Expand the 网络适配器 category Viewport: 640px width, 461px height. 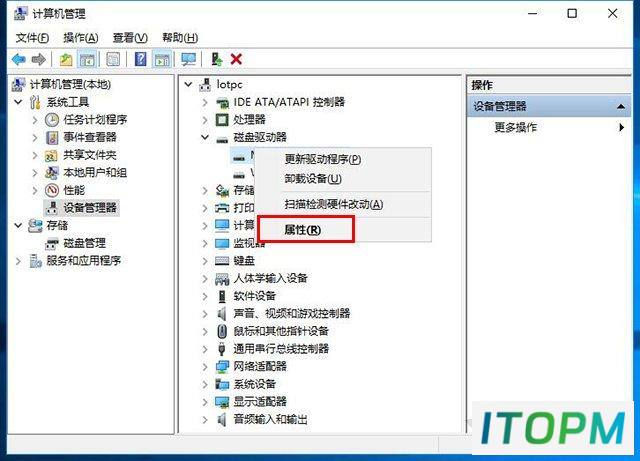tap(205, 366)
